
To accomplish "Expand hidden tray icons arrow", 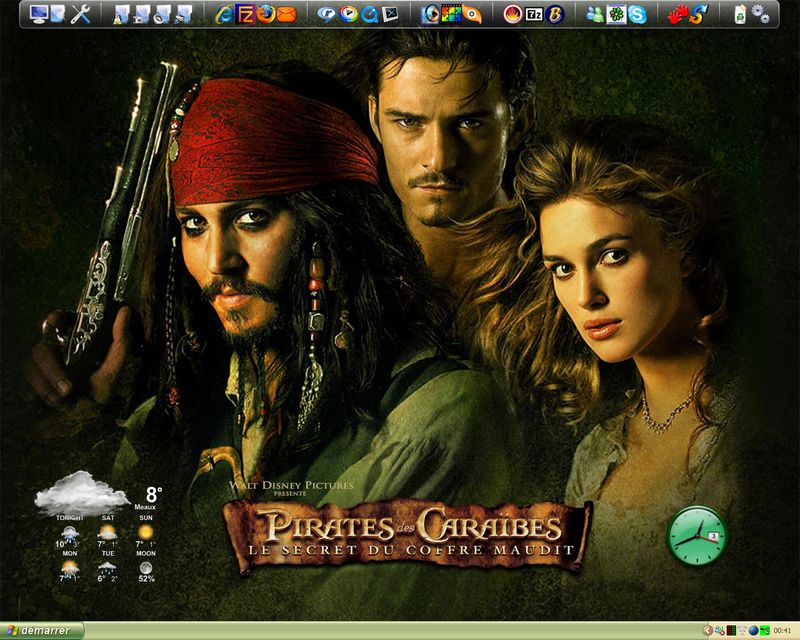I will pos(708,631).
